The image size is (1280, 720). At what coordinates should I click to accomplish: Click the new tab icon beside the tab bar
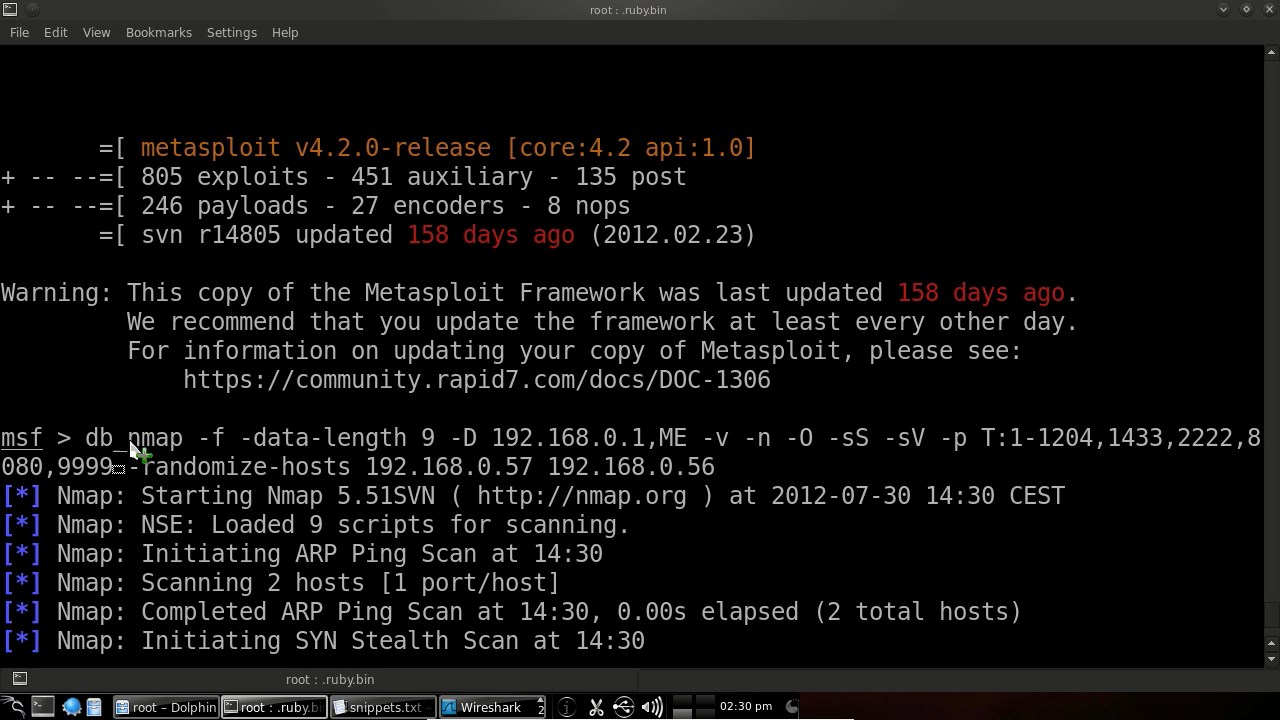[x=19, y=679]
